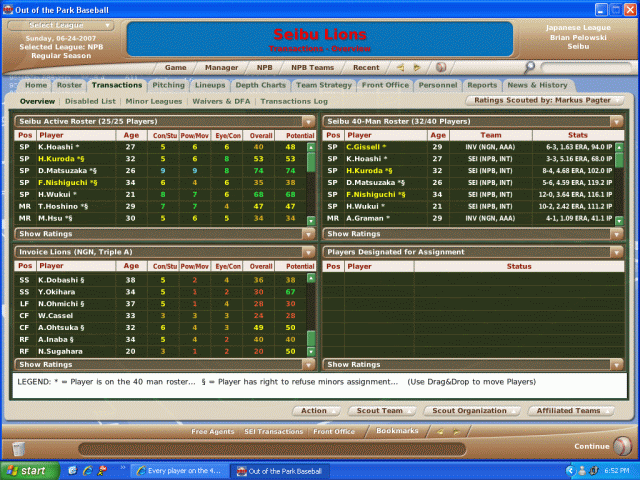The width and height of the screenshot is (640, 480).
Task: Switch to the Lineups tab
Action: 210,85
